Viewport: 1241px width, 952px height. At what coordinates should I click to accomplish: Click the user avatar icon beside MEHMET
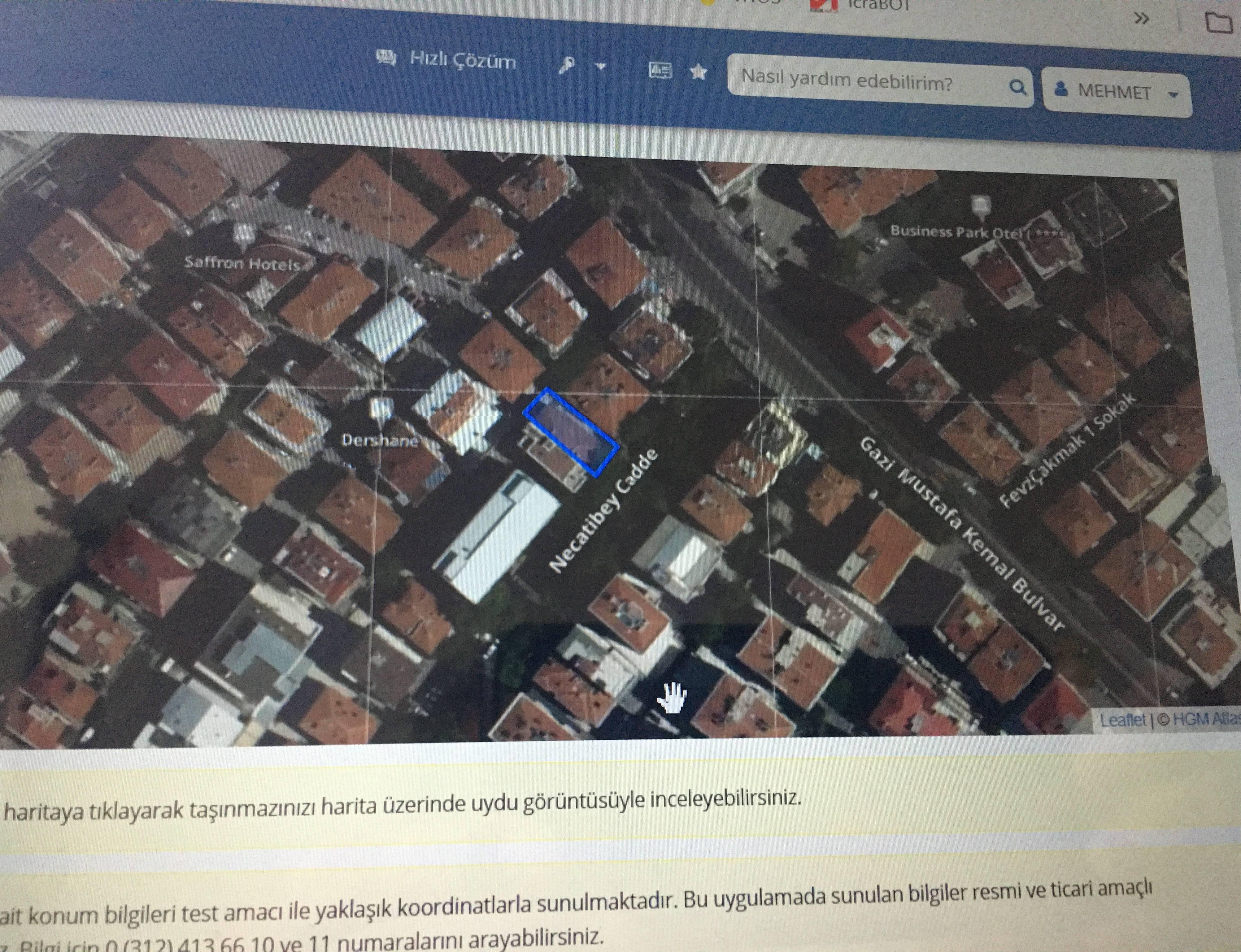coord(1061,89)
